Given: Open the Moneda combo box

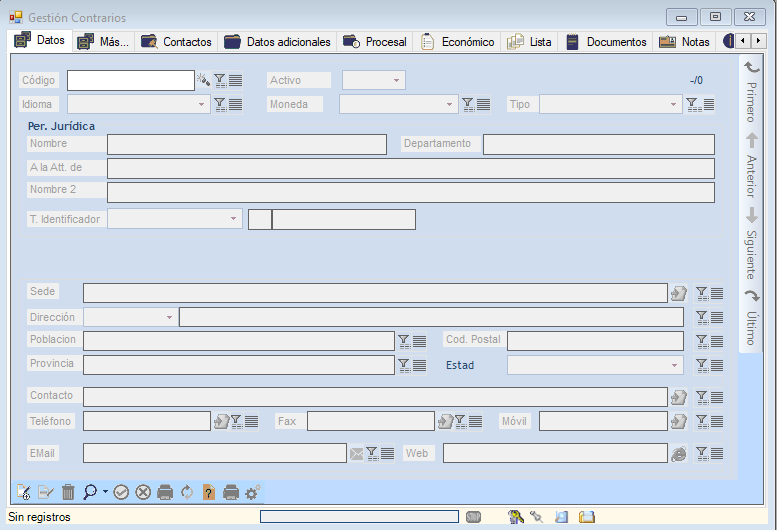Looking at the screenshot, I should pos(448,104).
